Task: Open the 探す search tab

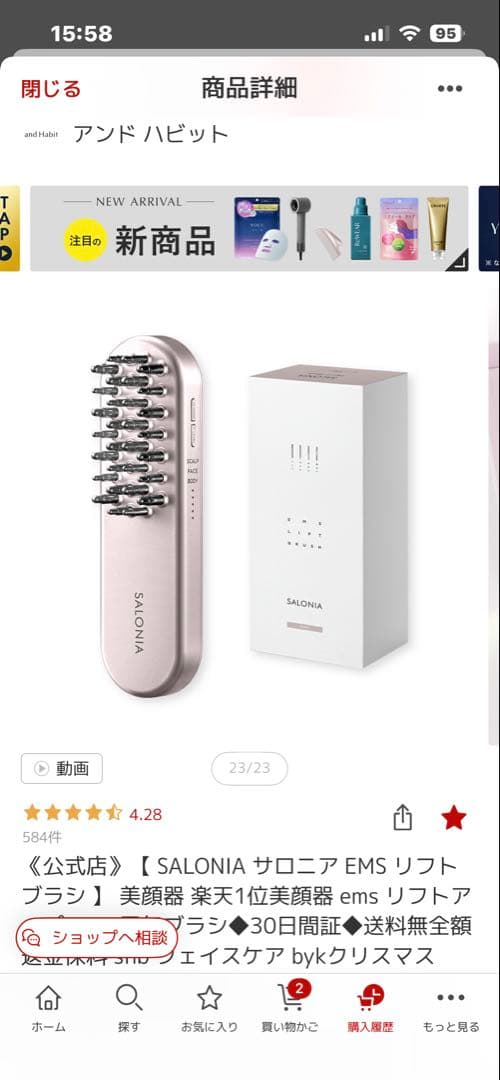Action: [x=129, y=1008]
